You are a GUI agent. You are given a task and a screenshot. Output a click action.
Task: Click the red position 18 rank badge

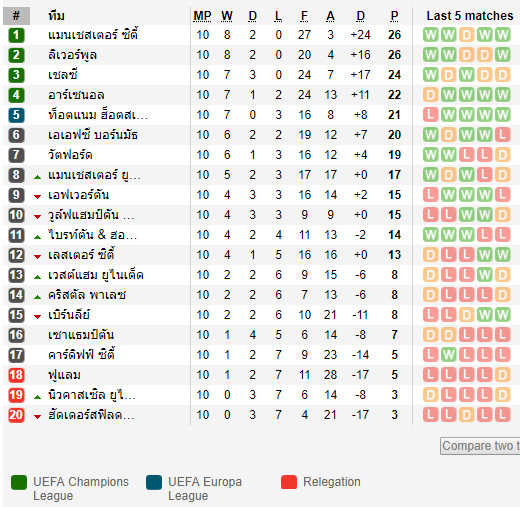click(x=16, y=375)
